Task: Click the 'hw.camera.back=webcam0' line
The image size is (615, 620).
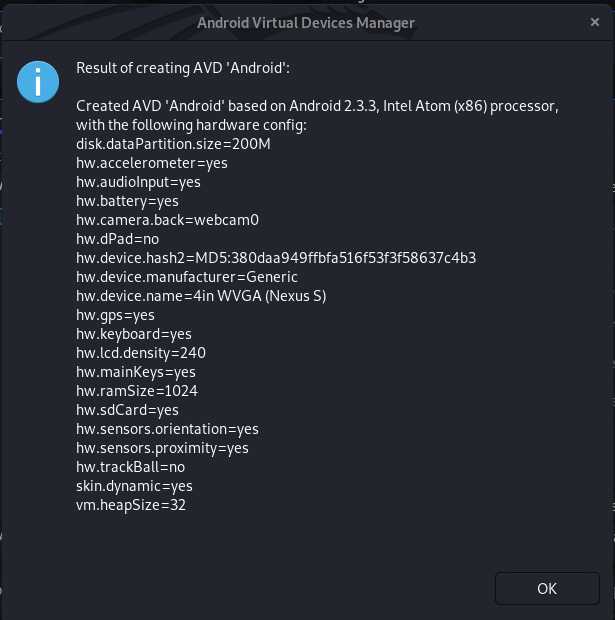Action: [x=167, y=220]
